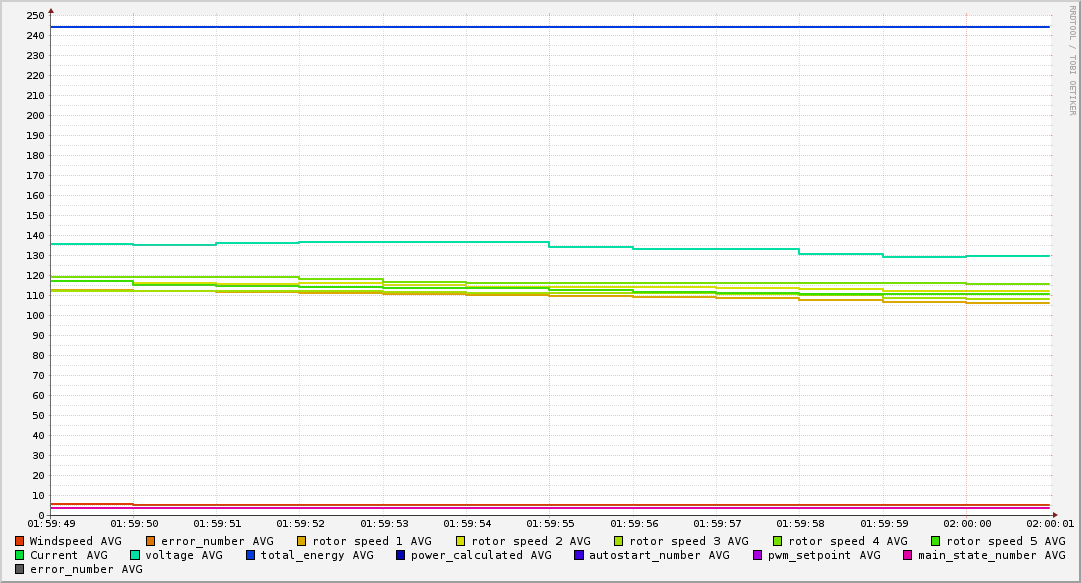This screenshot has height=583, width=1081.
Task: Select the rotor speed 5 AVG swatch
Action: 936,541
